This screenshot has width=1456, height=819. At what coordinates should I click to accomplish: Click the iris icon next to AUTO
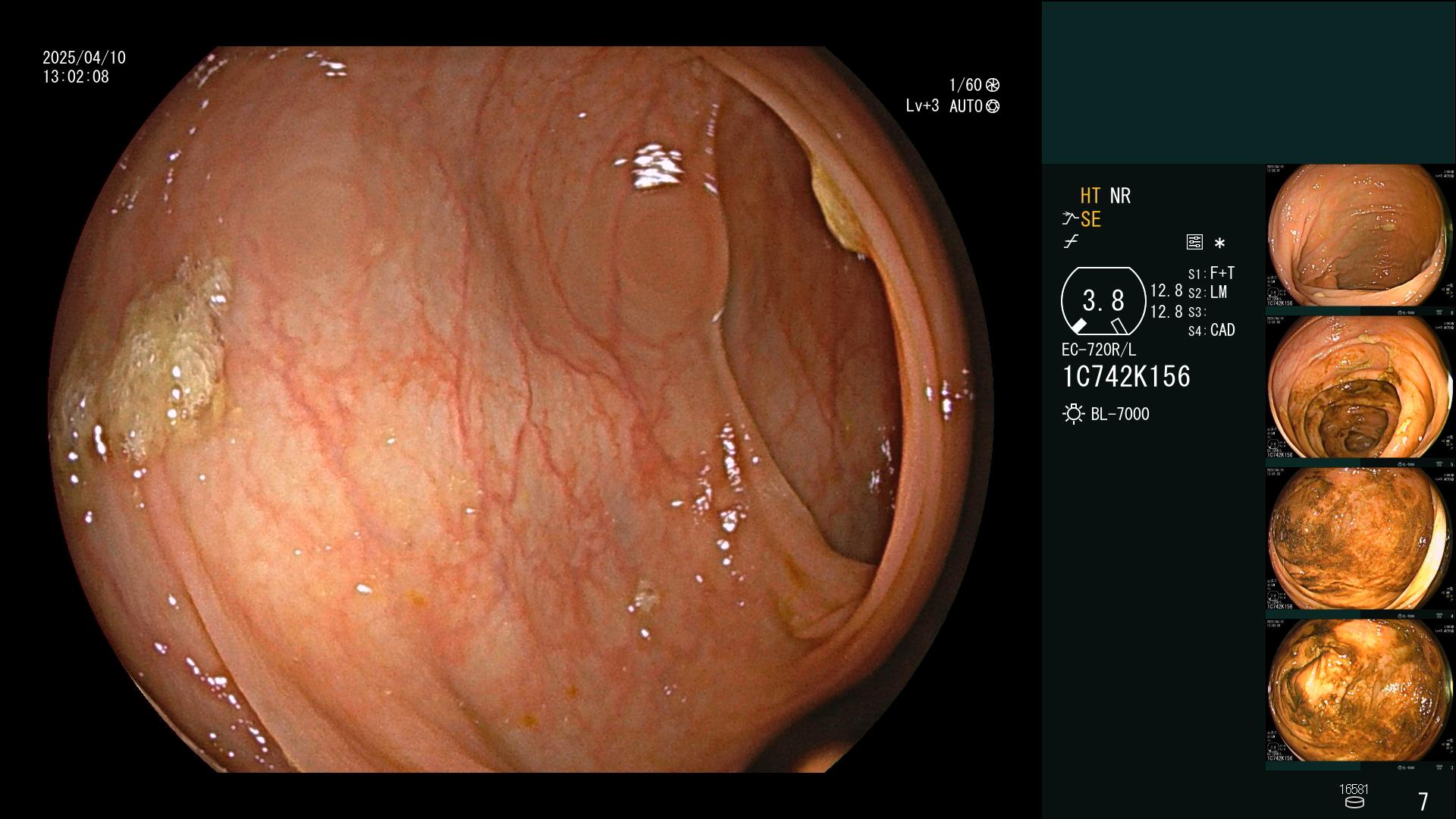point(993,106)
